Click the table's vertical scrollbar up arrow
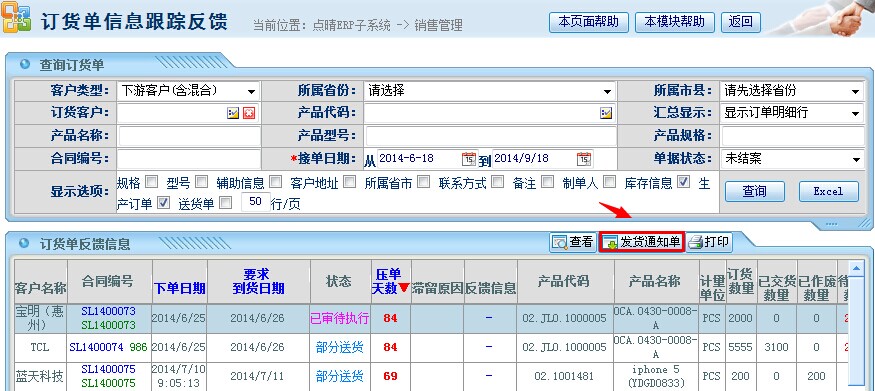Viewport: 875px width, 391px height. click(x=855, y=269)
